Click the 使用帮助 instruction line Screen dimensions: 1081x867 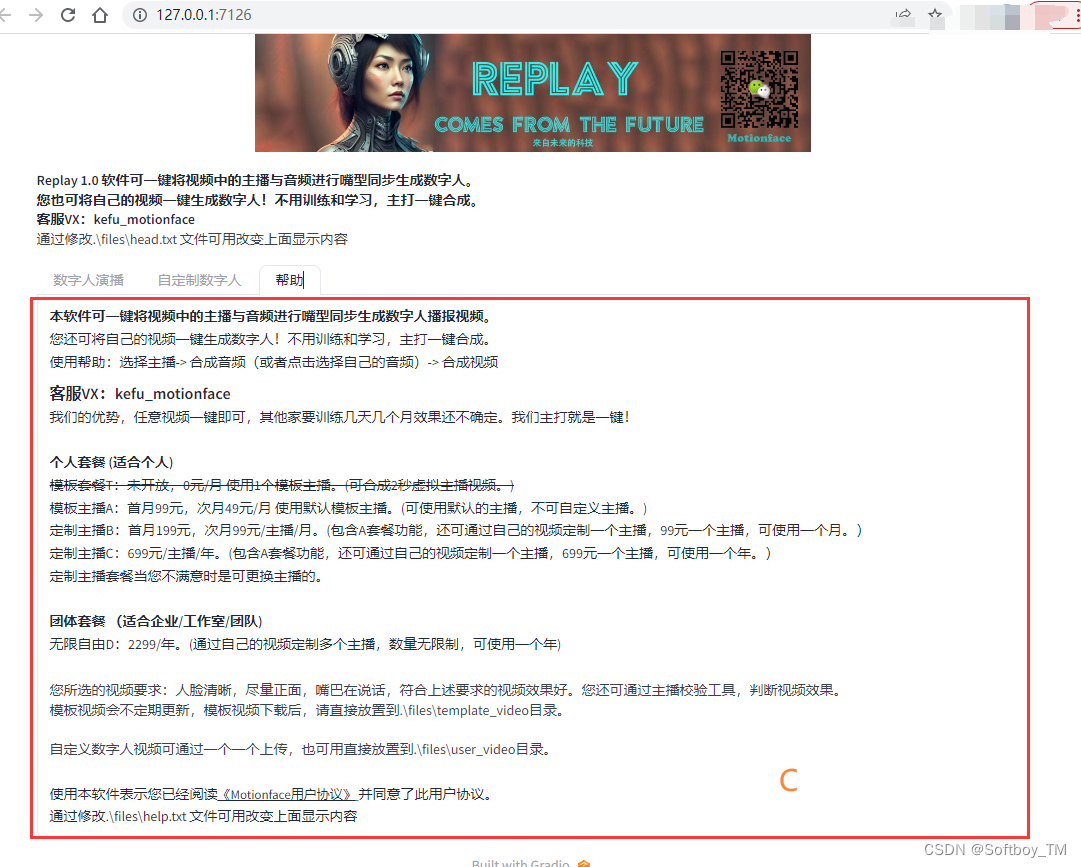(274, 362)
